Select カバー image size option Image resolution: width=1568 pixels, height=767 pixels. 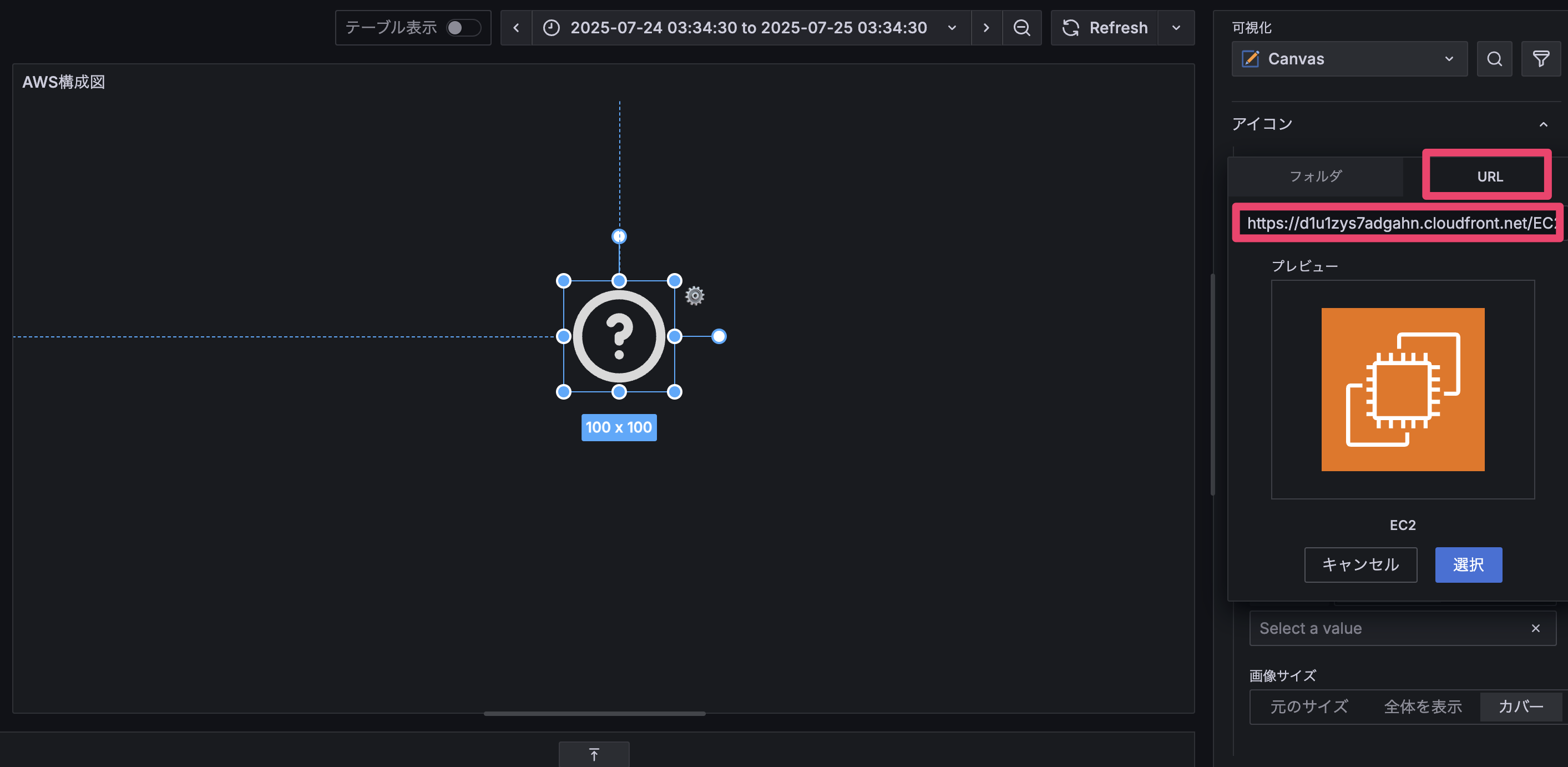1520,707
